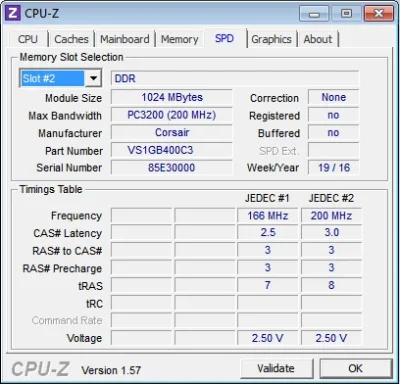Open the Caches tab
The image size is (400, 384).
coord(71,39)
